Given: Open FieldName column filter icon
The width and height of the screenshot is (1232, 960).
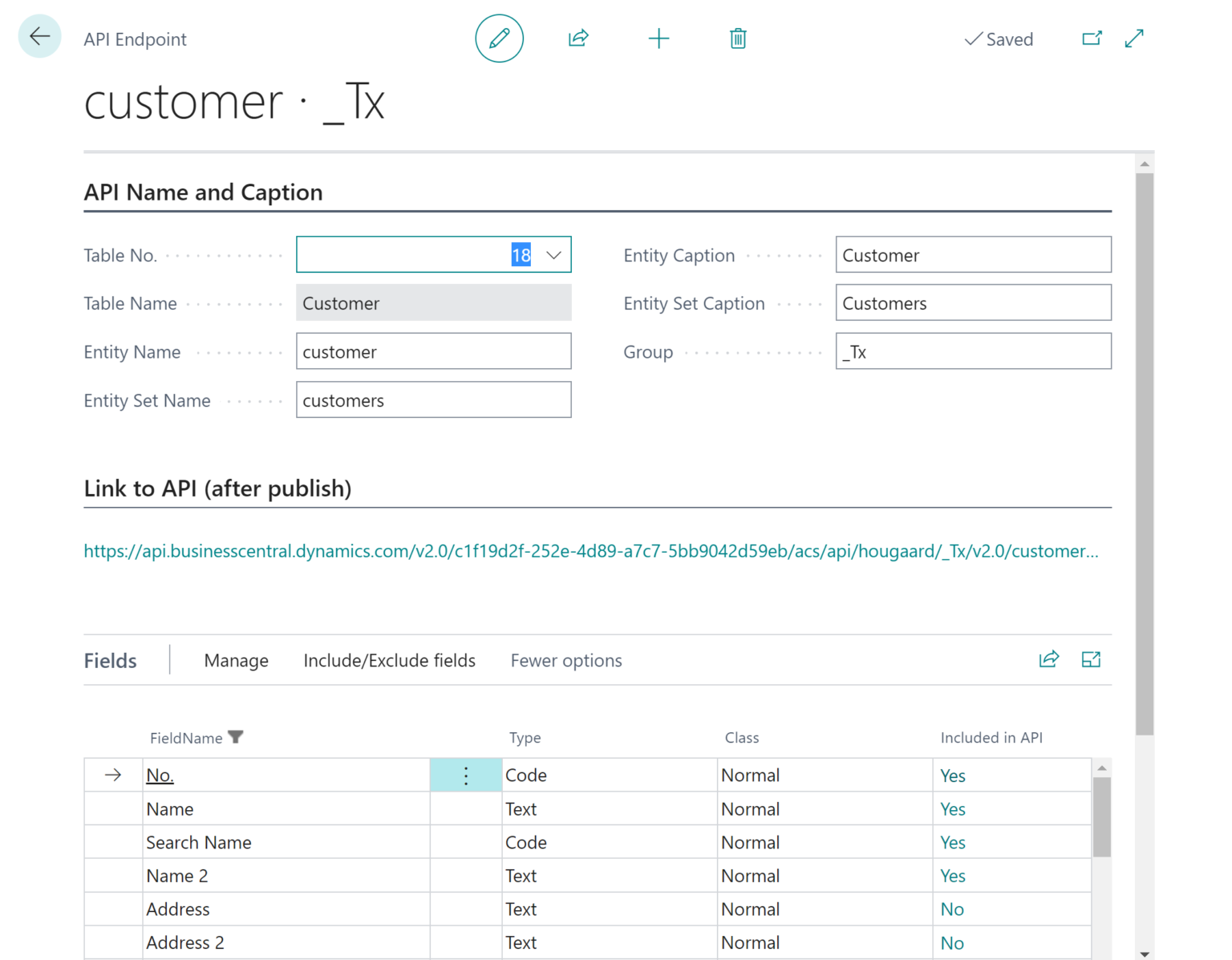Looking at the screenshot, I should click(x=236, y=737).
